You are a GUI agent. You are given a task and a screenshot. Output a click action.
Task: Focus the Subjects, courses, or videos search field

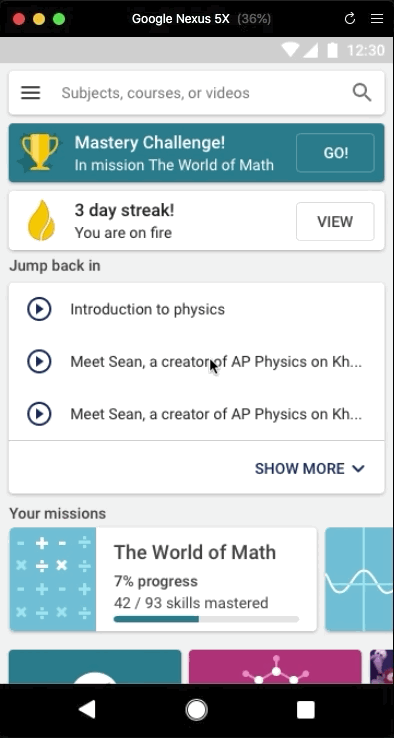point(197,93)
